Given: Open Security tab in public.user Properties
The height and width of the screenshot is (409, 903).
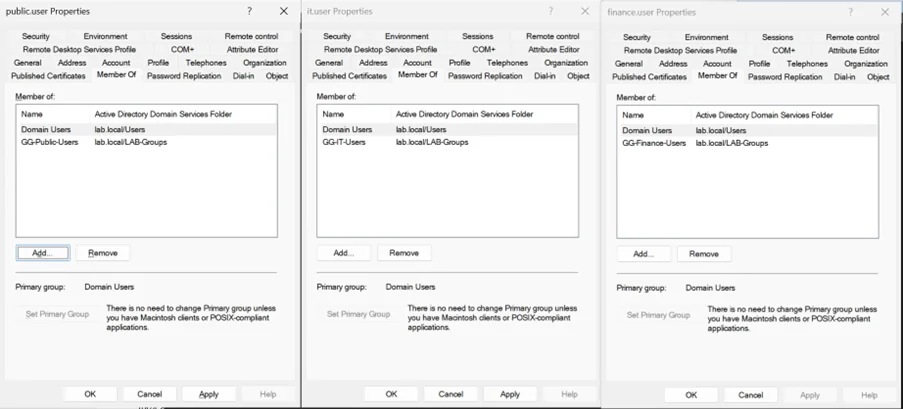Looking at the screenshot, I should [x=36, y=36].
